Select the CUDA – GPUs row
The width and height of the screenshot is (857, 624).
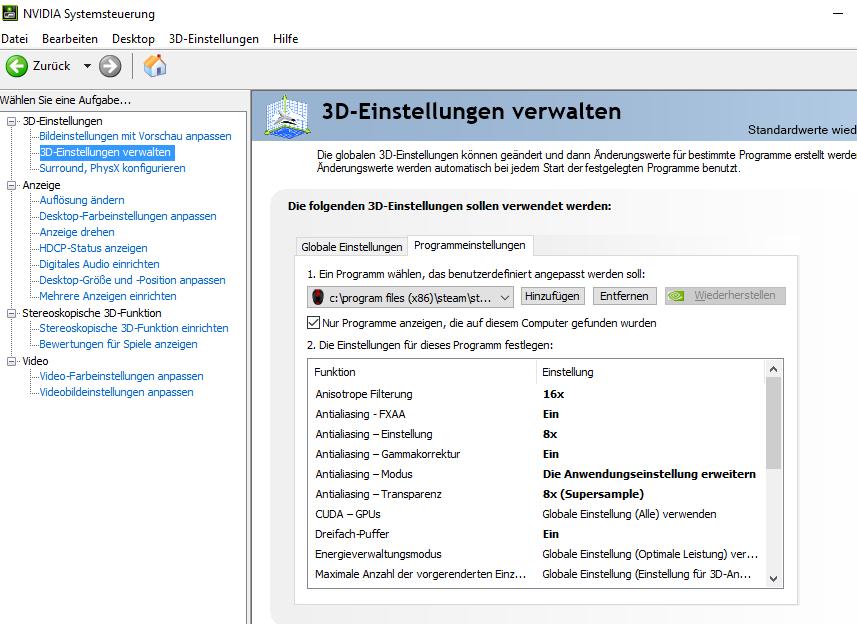point(537,514)
